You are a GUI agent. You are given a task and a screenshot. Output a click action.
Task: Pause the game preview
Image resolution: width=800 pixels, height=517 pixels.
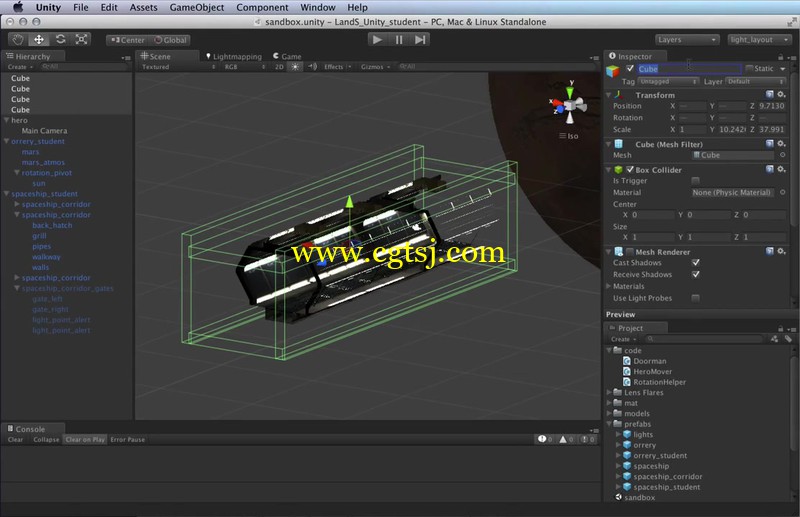(398, 39)
